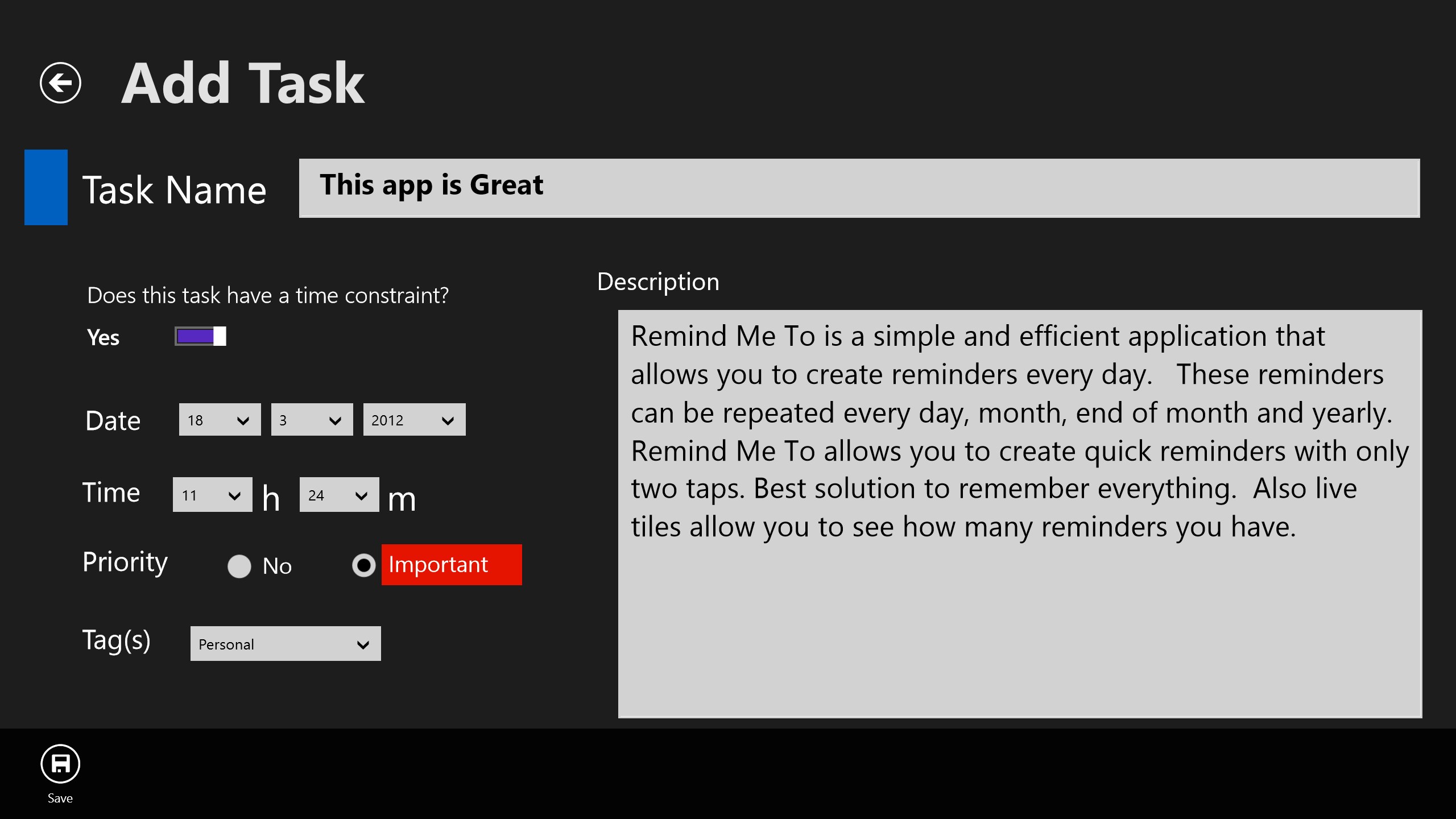Click the red Important label
This screenshot has height=819, width=1456.
[x=451, y=565]
